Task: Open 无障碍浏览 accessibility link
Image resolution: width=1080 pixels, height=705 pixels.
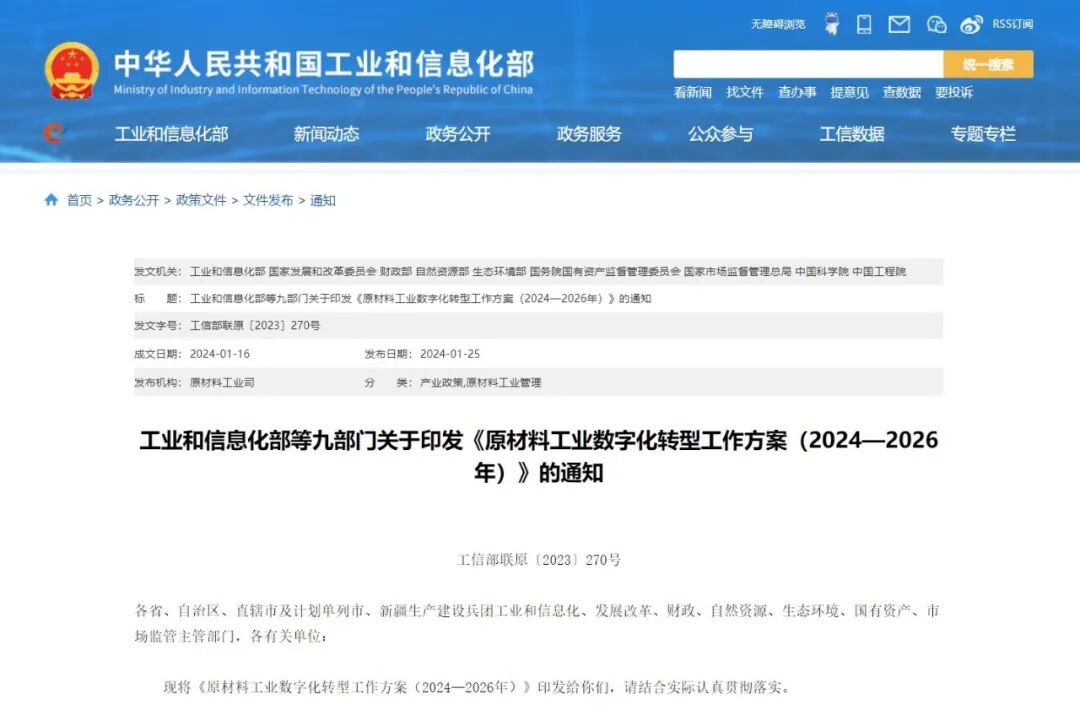Action: (778, 24)
